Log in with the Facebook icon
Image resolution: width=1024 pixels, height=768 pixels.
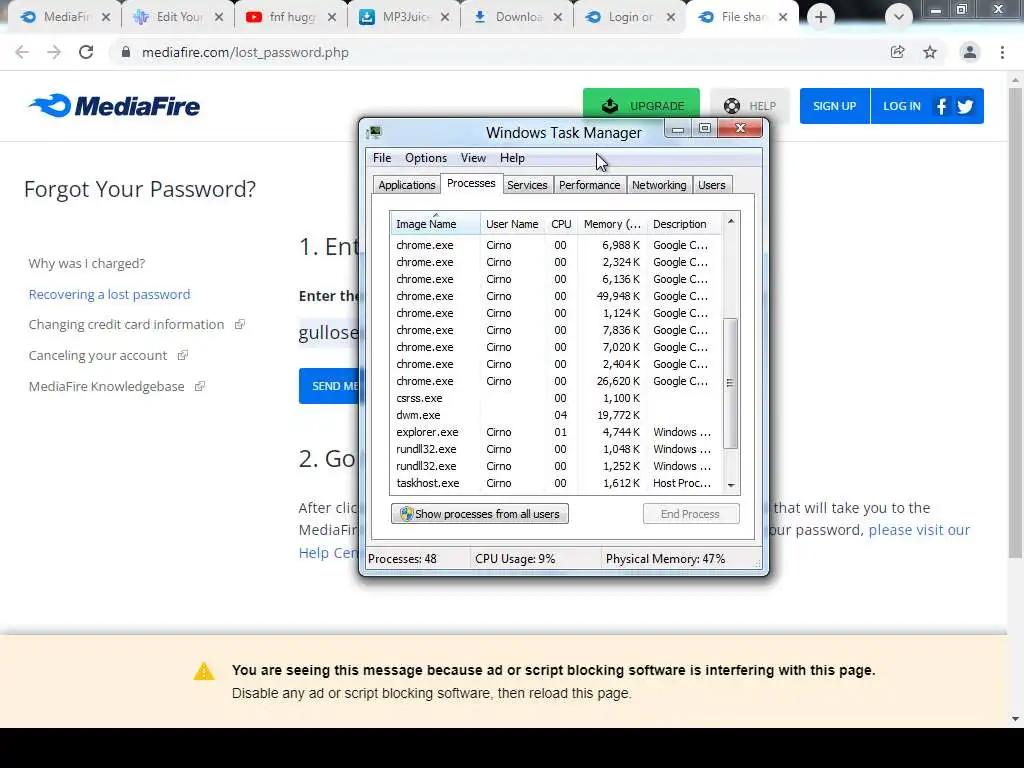(x=941, y=106)
